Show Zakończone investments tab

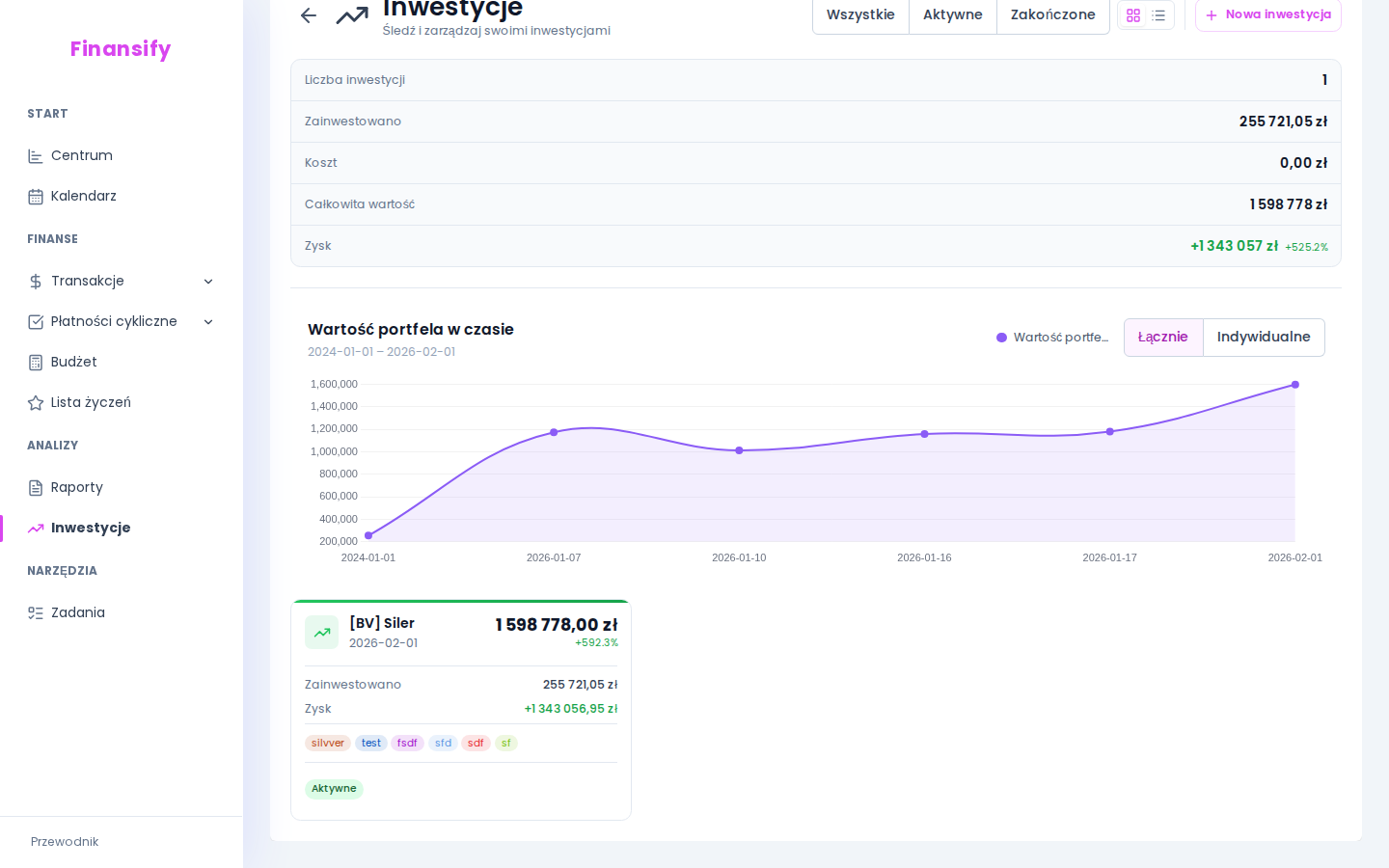pos(1052,15)
